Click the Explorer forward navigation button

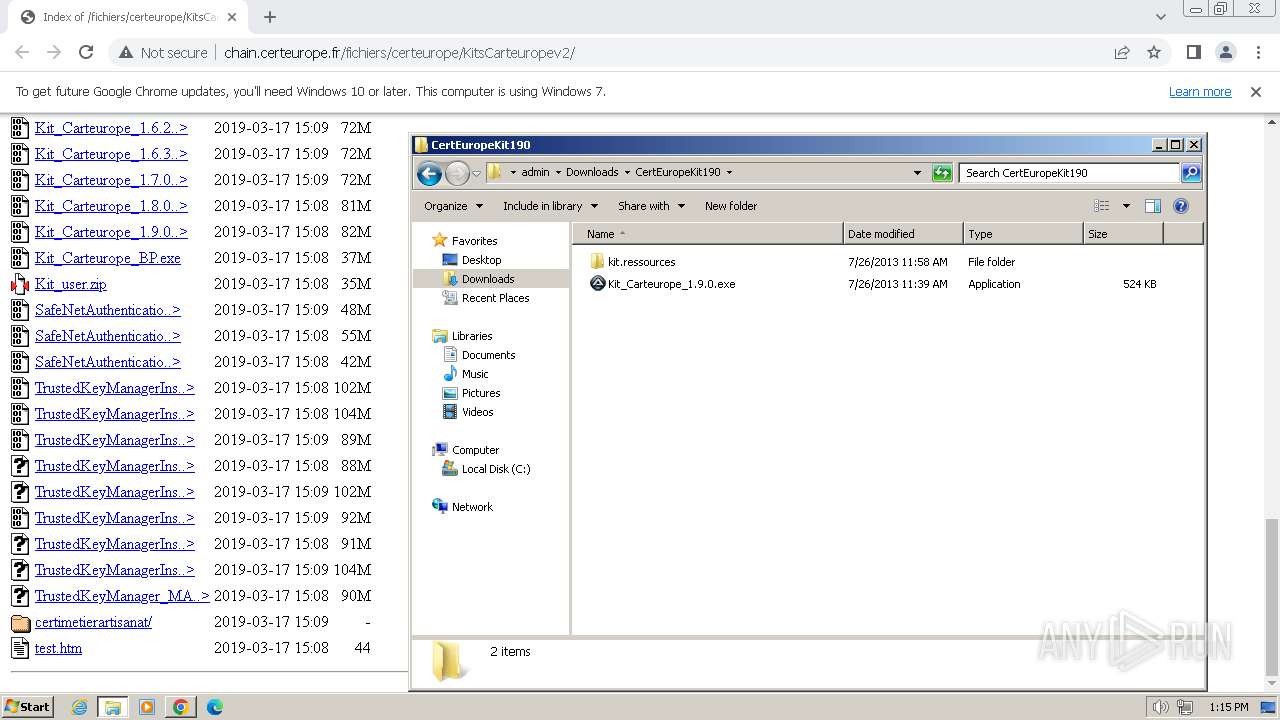coord(457,174)
